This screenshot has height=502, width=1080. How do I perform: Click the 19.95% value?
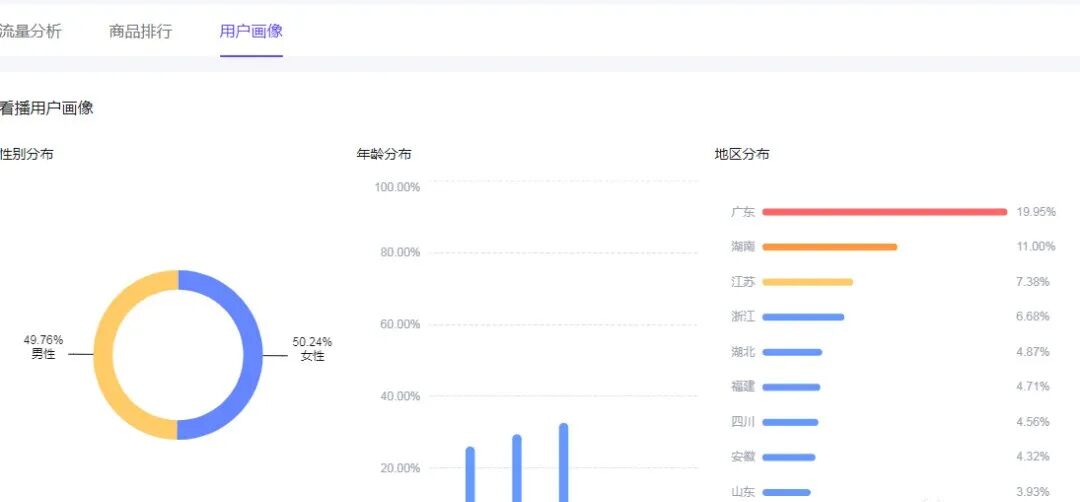(1036, 212)
